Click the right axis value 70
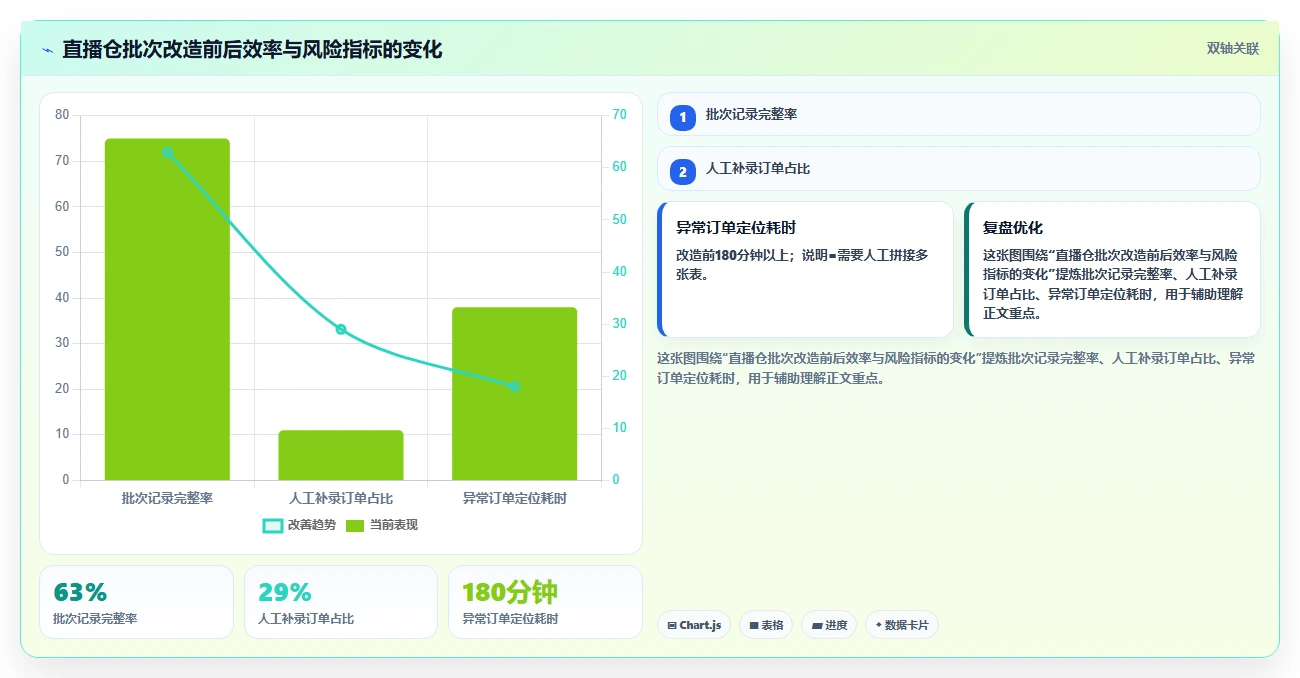Viewport: 1300px width, 678px height. click(x=619, y=115)
